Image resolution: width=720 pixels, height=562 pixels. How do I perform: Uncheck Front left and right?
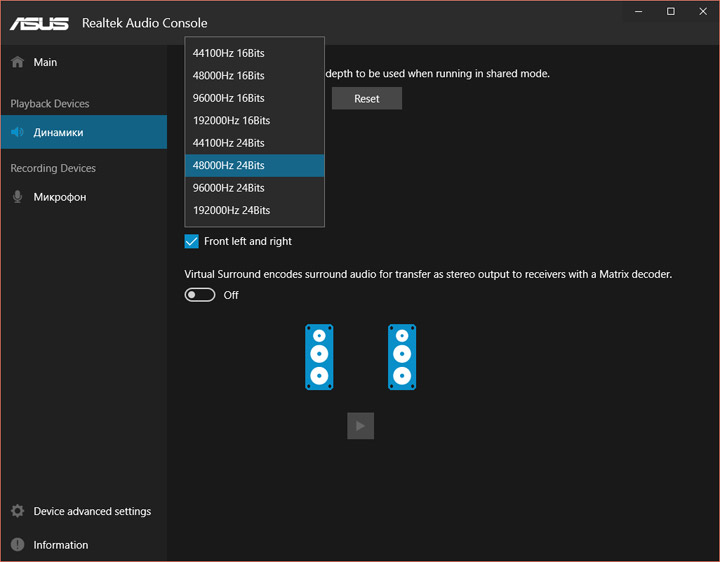click(x=191, y=241)
